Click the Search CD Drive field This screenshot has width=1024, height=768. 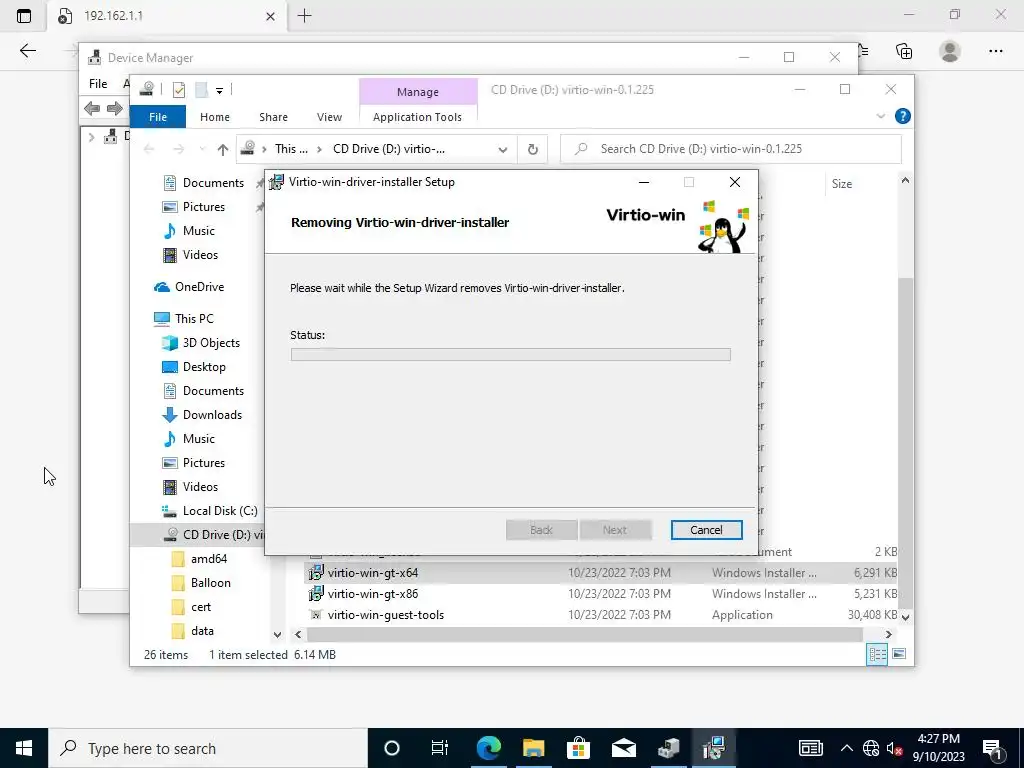[731, 149]
